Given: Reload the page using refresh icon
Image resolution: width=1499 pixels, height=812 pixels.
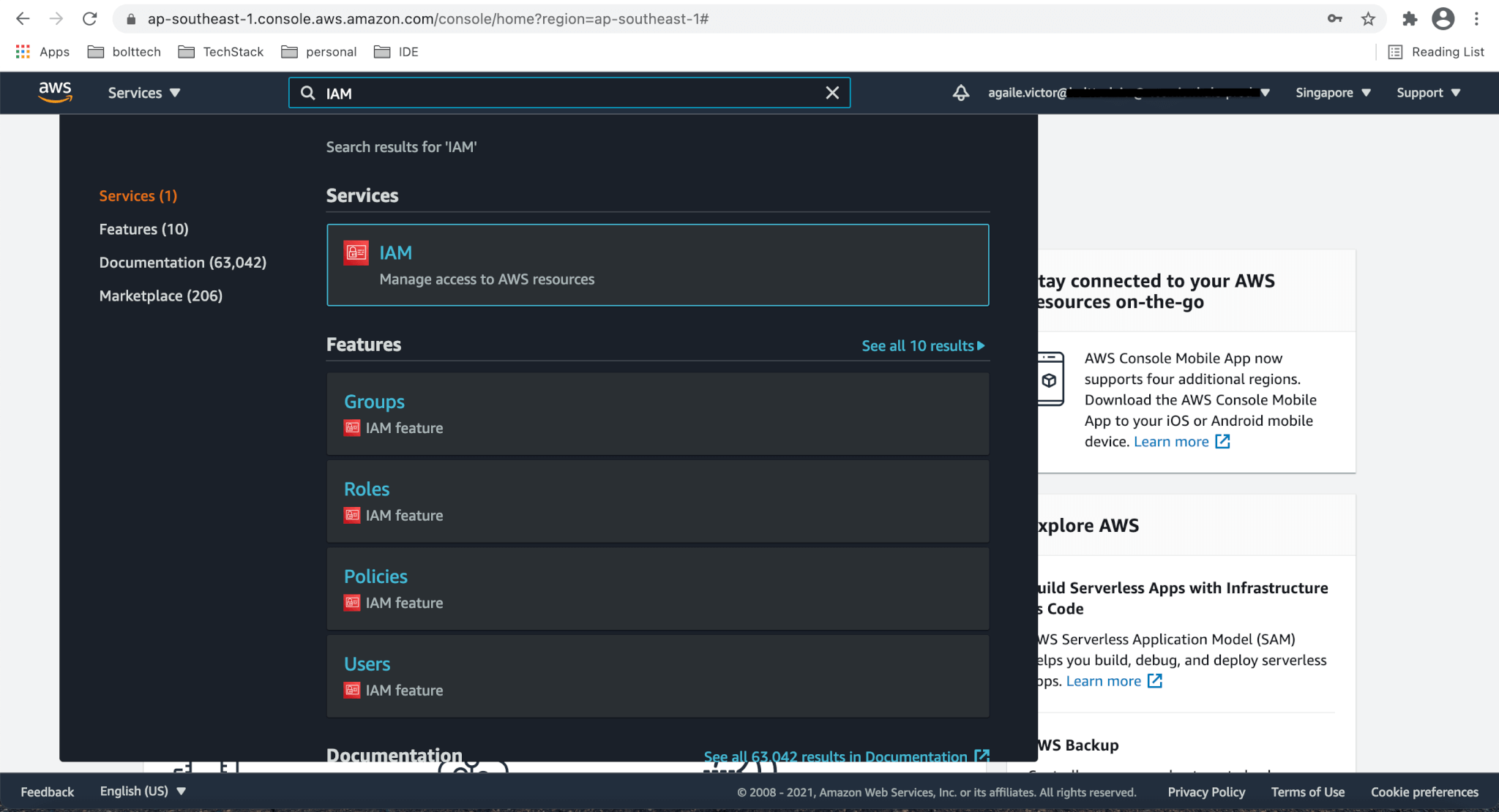Looking at the screenshot, I should click(x=89, y=19).
